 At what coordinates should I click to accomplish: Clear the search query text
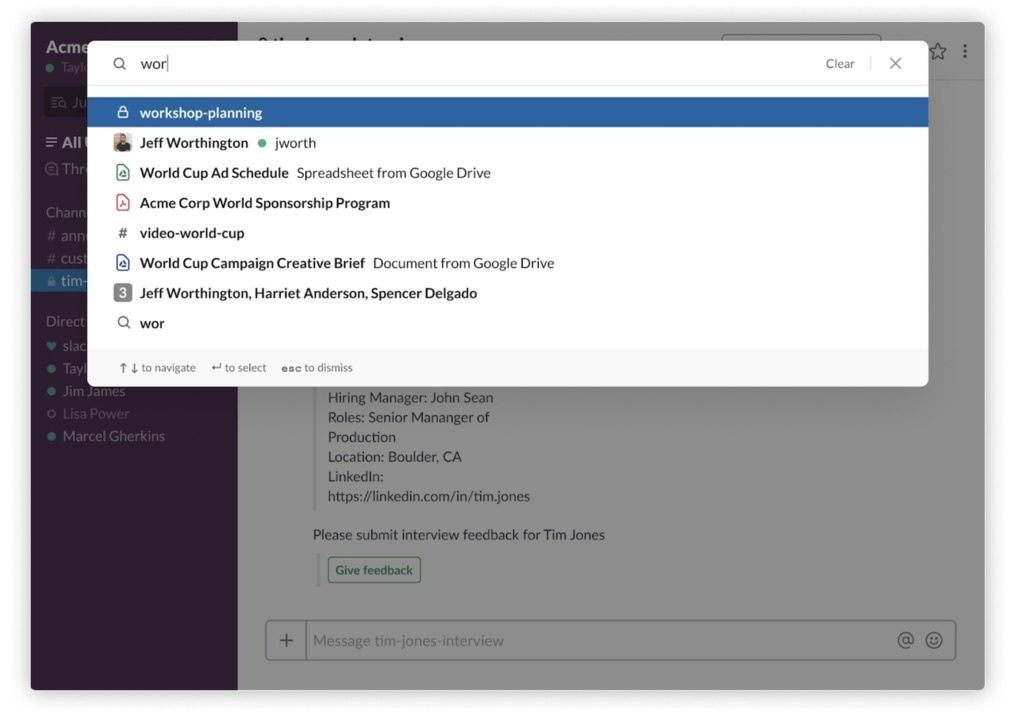(840, 63)
